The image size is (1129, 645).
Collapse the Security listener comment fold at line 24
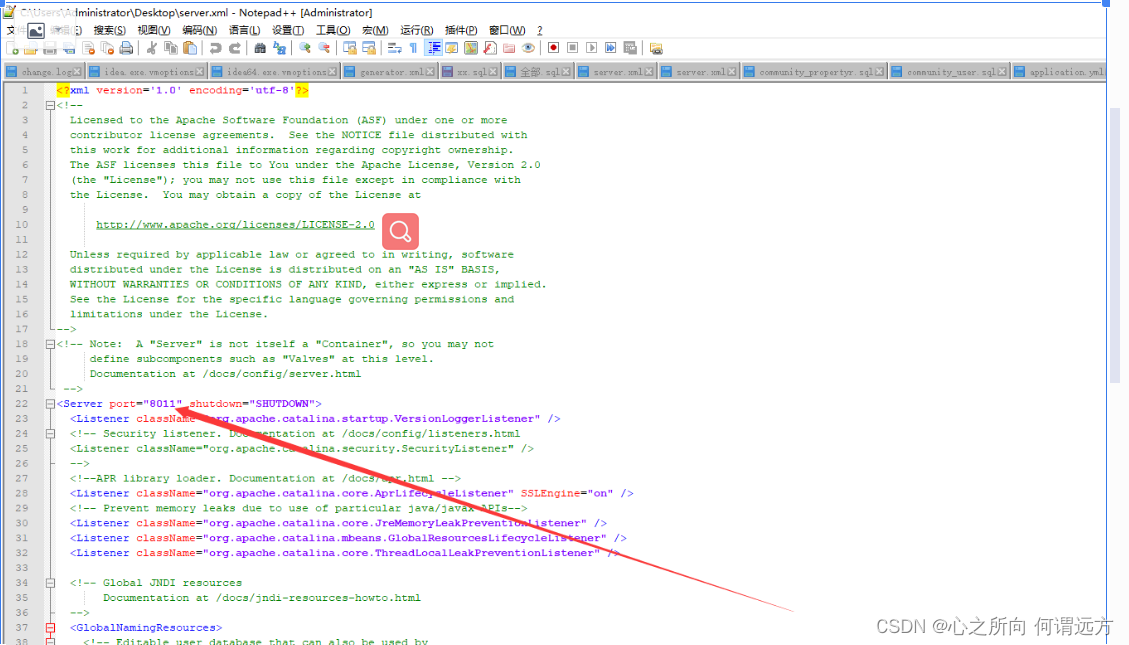click(50, 433)
